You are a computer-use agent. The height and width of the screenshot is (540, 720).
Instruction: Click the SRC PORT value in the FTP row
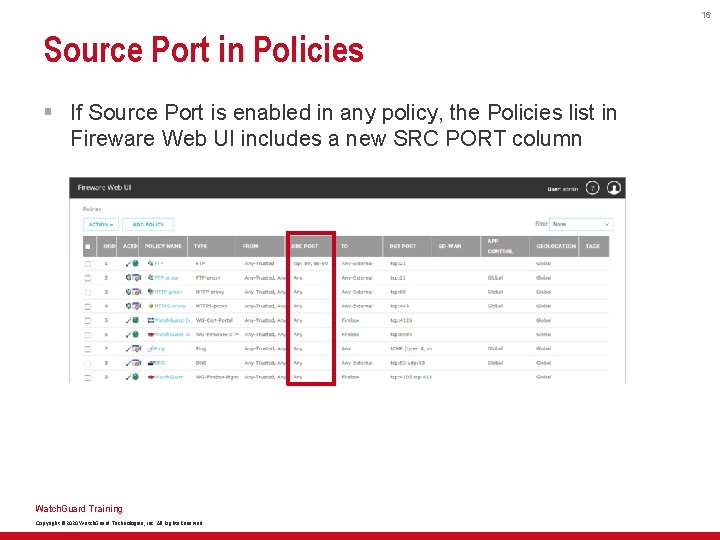click(311, 264)
